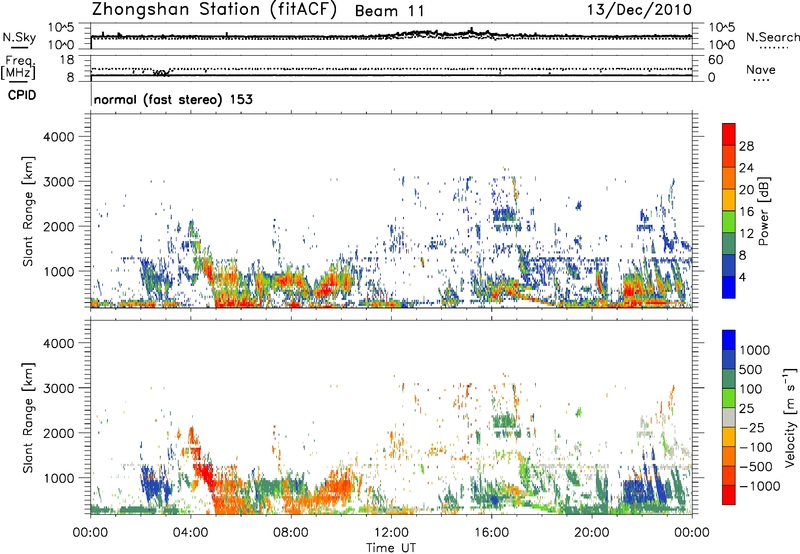Click the noise bump near 15:00 in N.Sky trace
Image resolution: width=800 pixels, height=554 pixels.
472,32
